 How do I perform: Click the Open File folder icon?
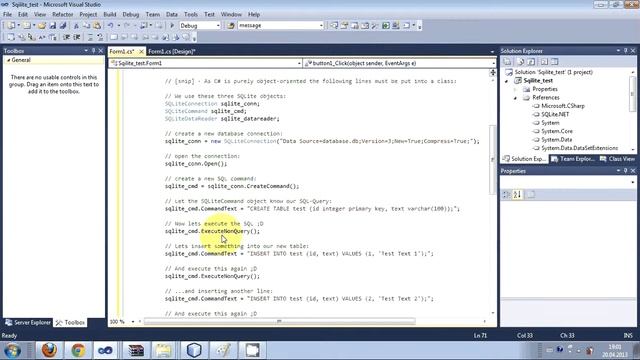click(42, 26)
